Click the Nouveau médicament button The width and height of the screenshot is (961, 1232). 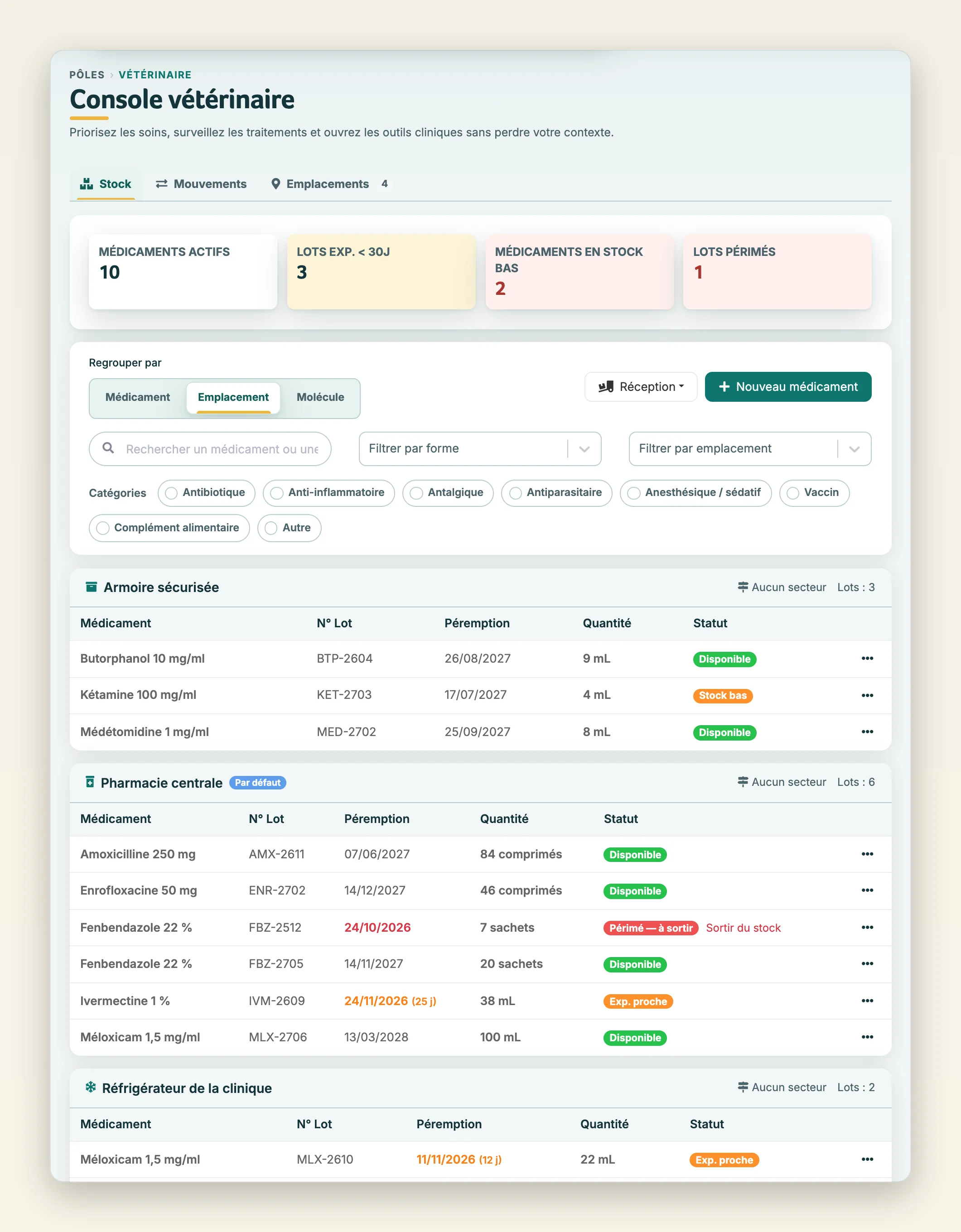click(x=788, y=386)
